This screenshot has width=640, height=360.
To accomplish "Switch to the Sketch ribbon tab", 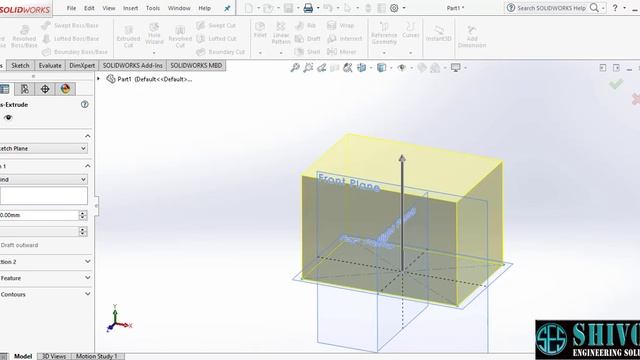I will coord(20,65).
